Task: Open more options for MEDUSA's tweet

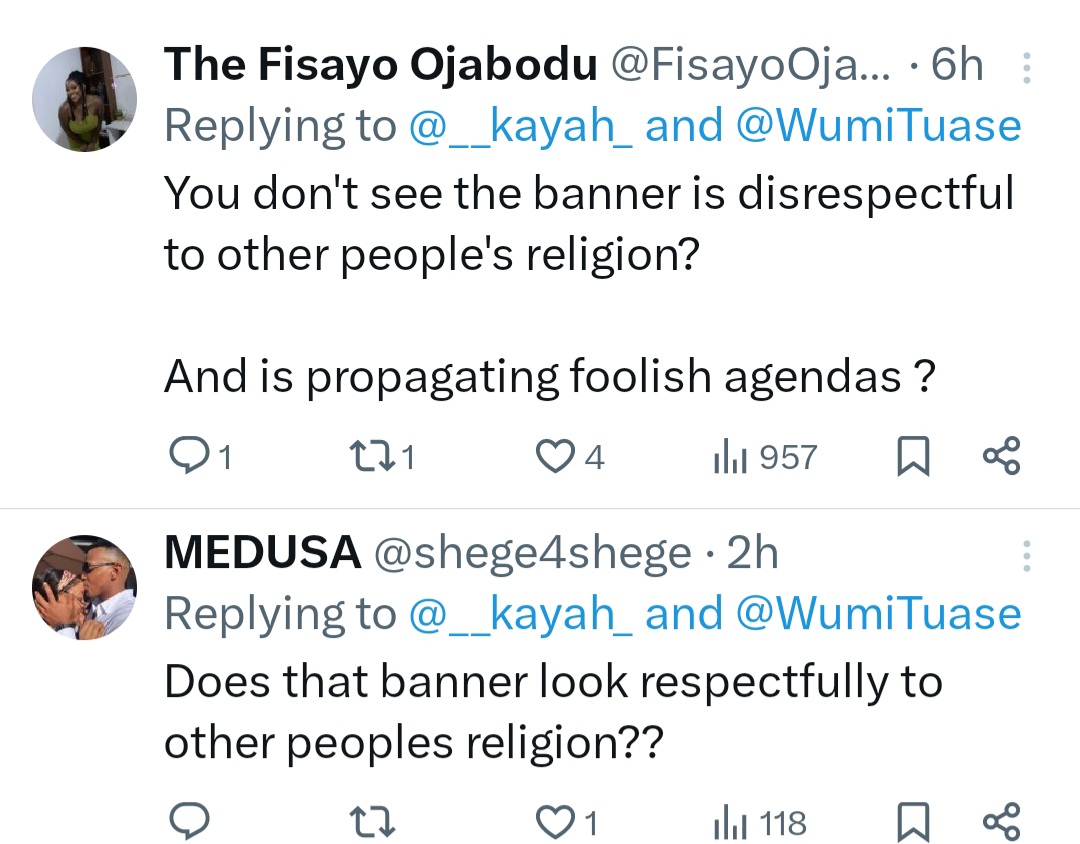Action: [x=1026, y=556]
